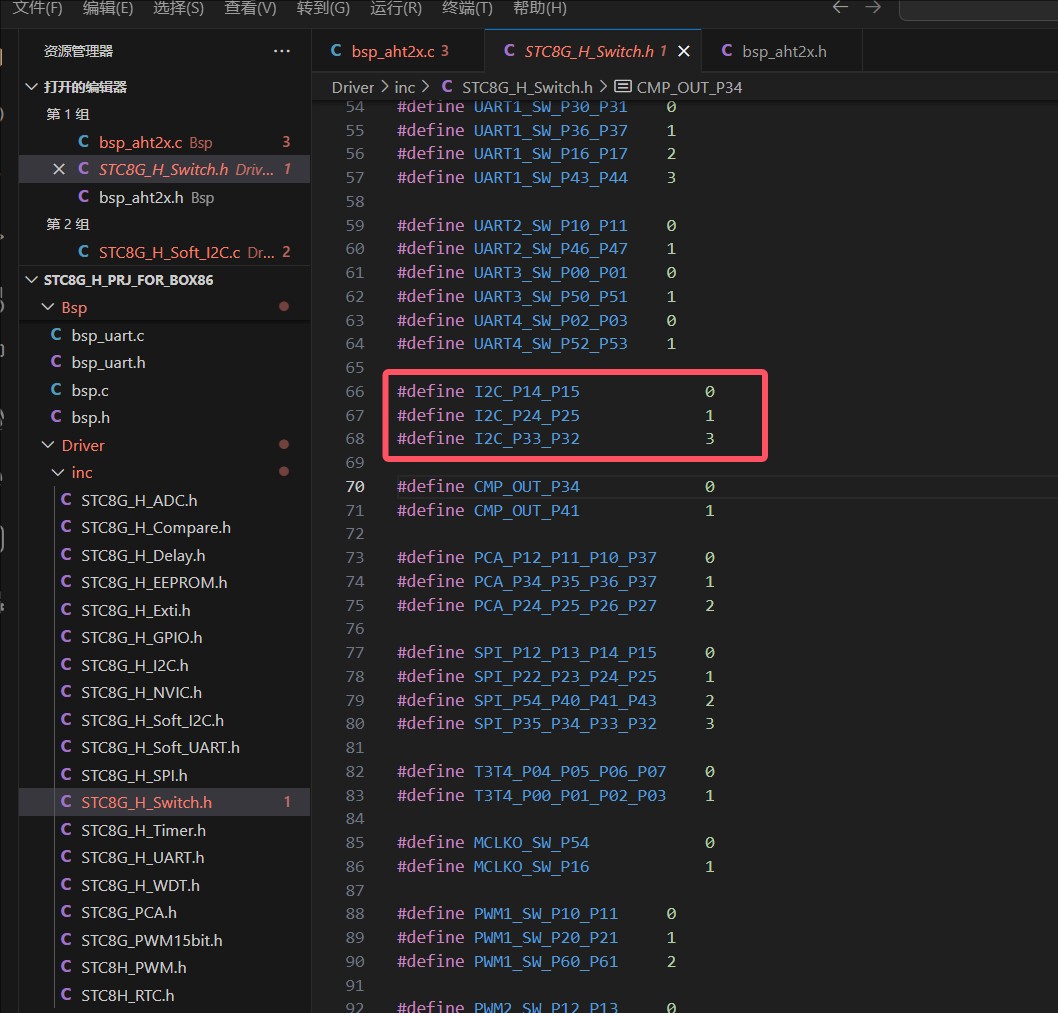Open the 帮助(H) menu
Screen dimensions: 1058x1013
(x=540, y=8)
